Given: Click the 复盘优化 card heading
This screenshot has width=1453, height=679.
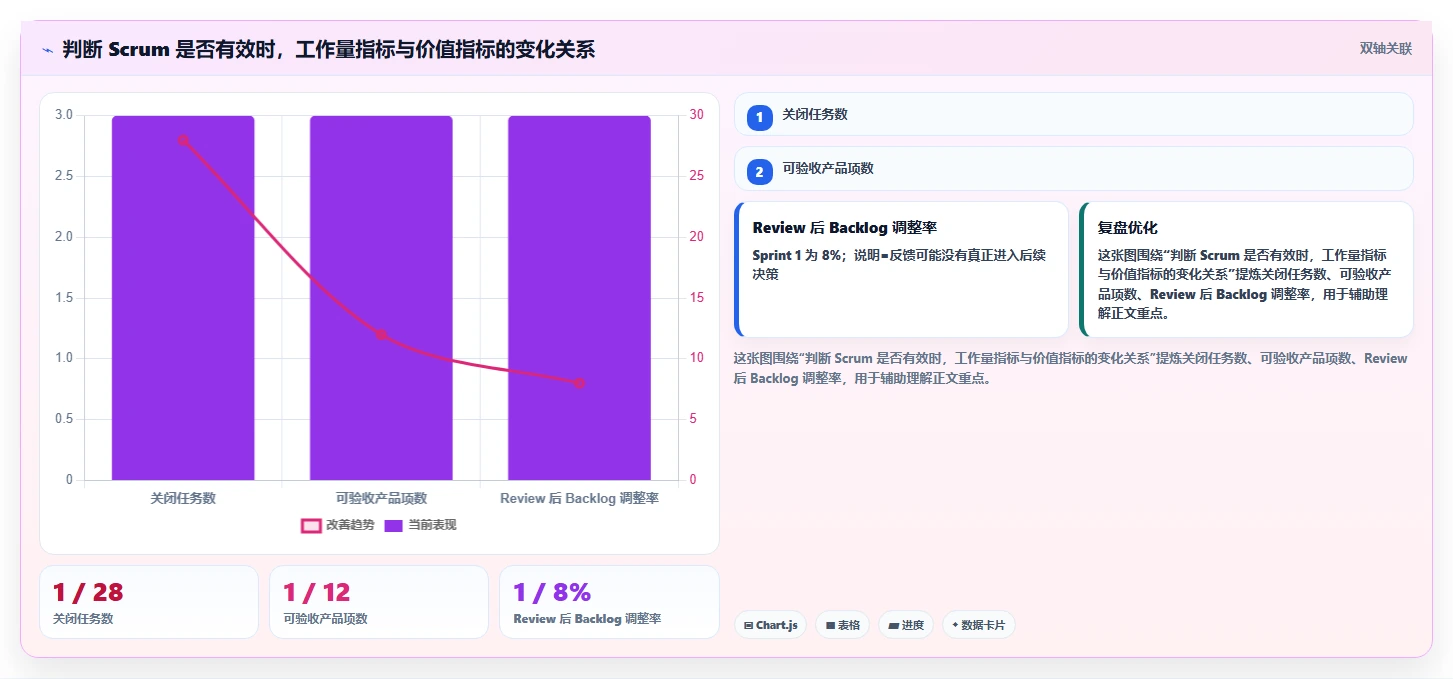Looking at the screenshot, I should (1127, 228).
